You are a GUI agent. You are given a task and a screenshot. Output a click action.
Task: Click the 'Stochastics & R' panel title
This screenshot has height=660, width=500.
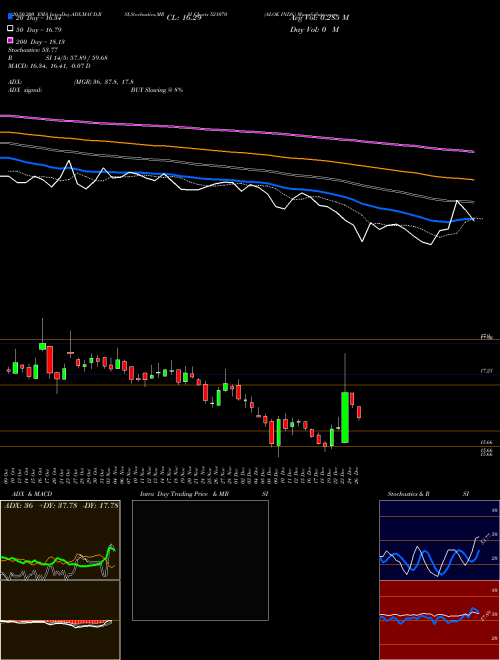[x=408, y=494]
